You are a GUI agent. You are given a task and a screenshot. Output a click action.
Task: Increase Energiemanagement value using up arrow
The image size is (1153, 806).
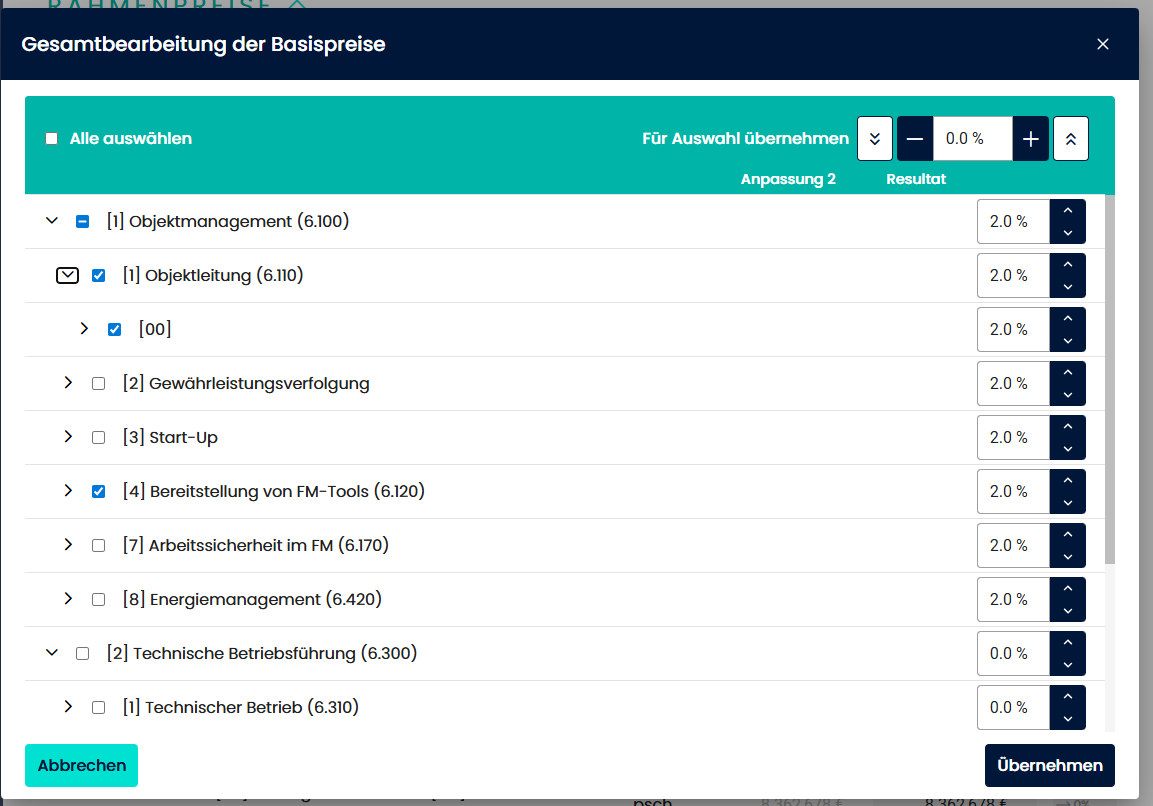[x=1068, y=589]
